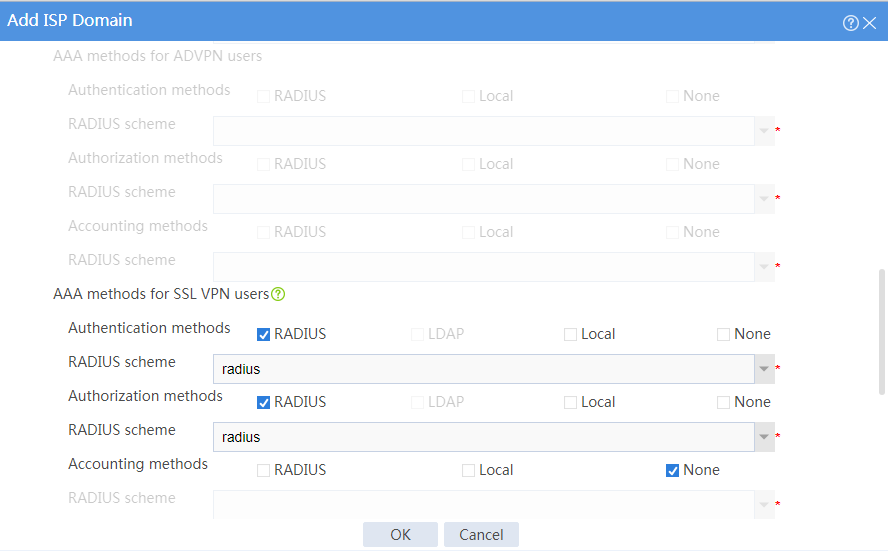This screenshot has height=551, width=888.
Task: Open SSL VPN accounting RADIUS scheme dropdown
Action: coord(764,505)
